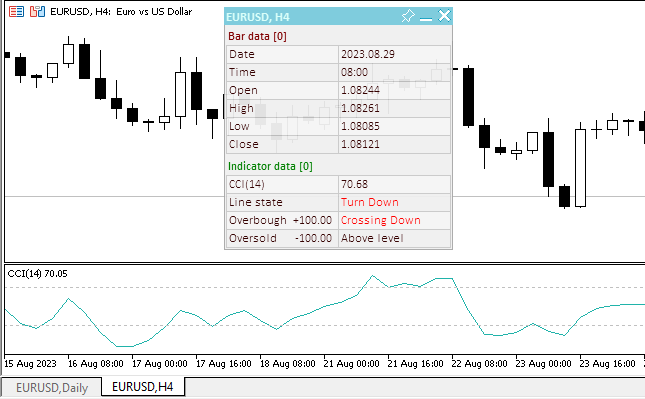Click the '23 Aug 16:00' time axis label
The image size is (645, 399).
608,364
